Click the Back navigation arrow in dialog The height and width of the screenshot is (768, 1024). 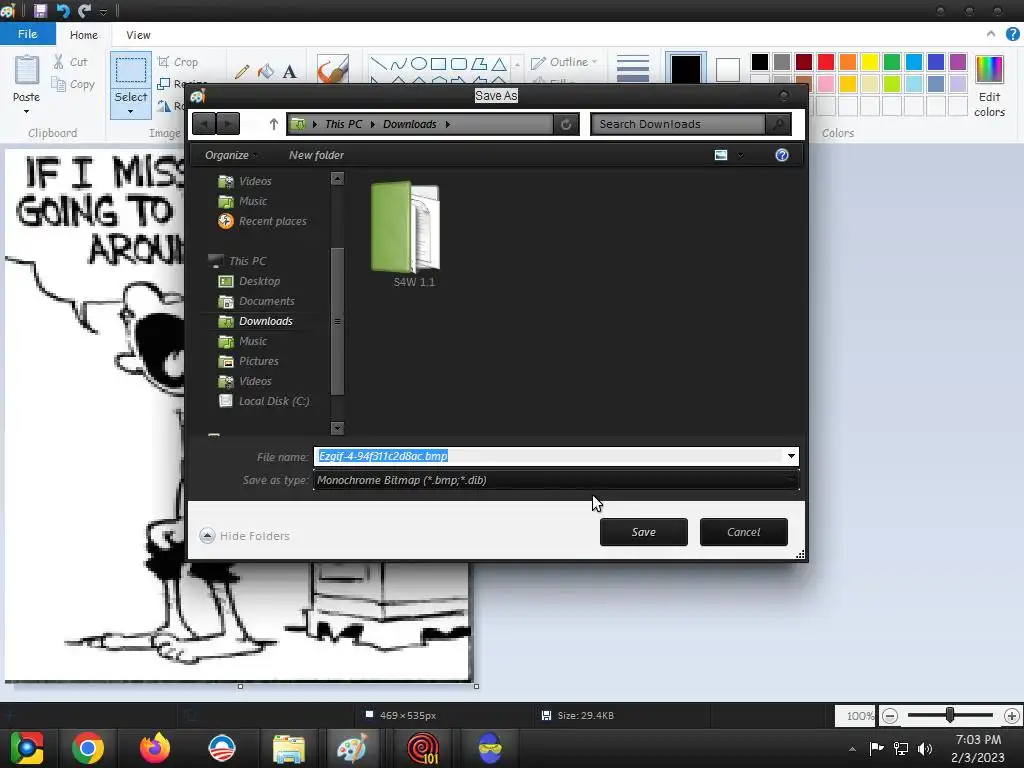pyautogui.click(x=204, y=123)
